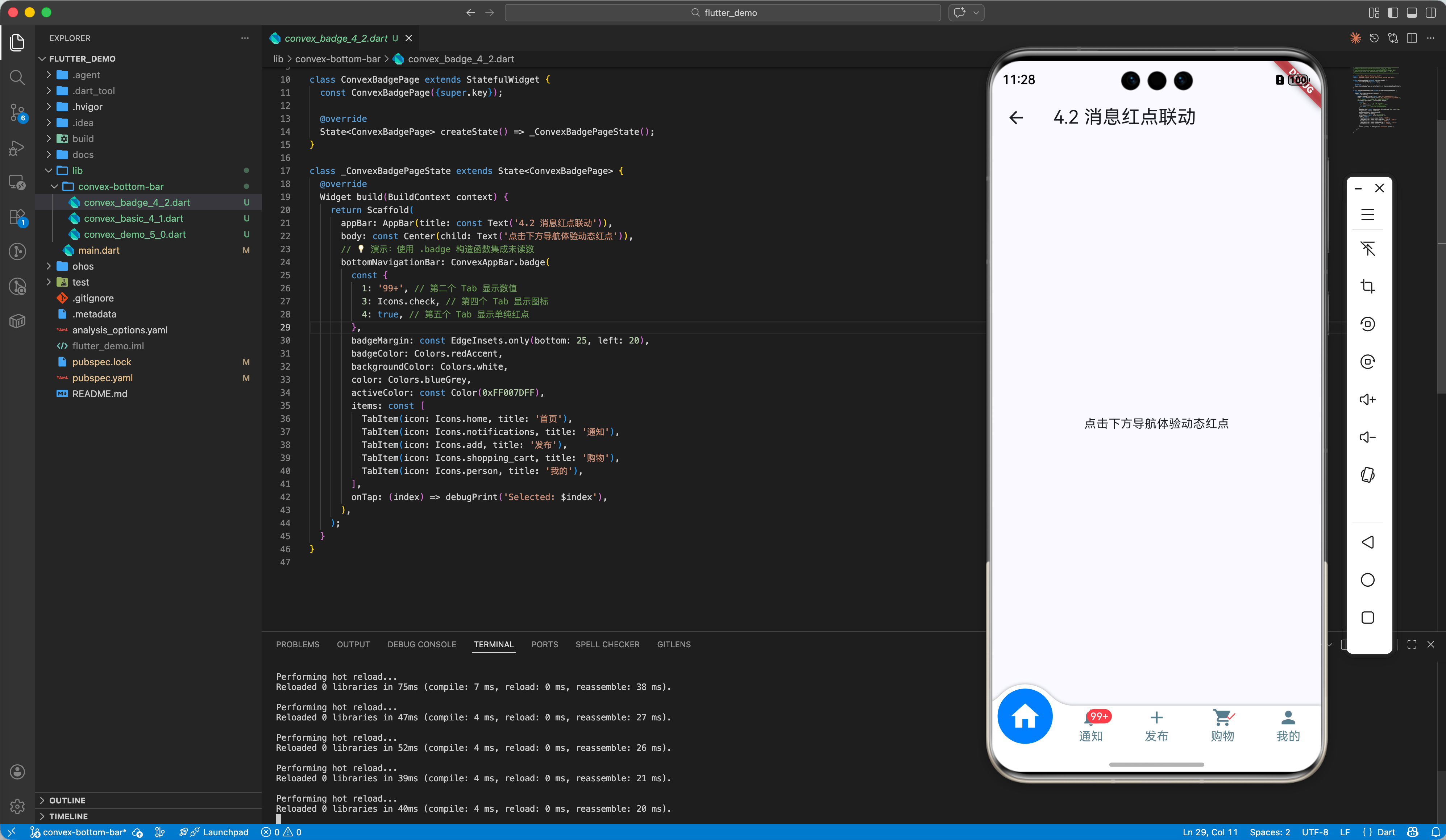1446x840 pixels.
Task: Open Source Control view with 6 badge
Action: (x=17, y=112)
